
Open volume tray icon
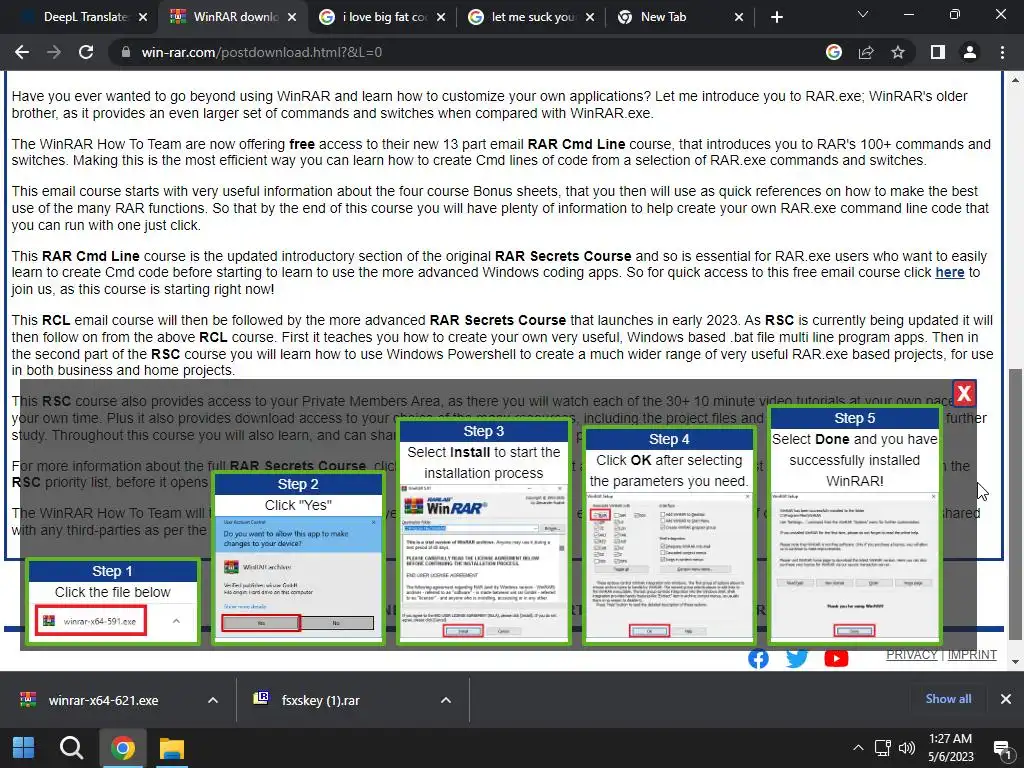[906, 748]
